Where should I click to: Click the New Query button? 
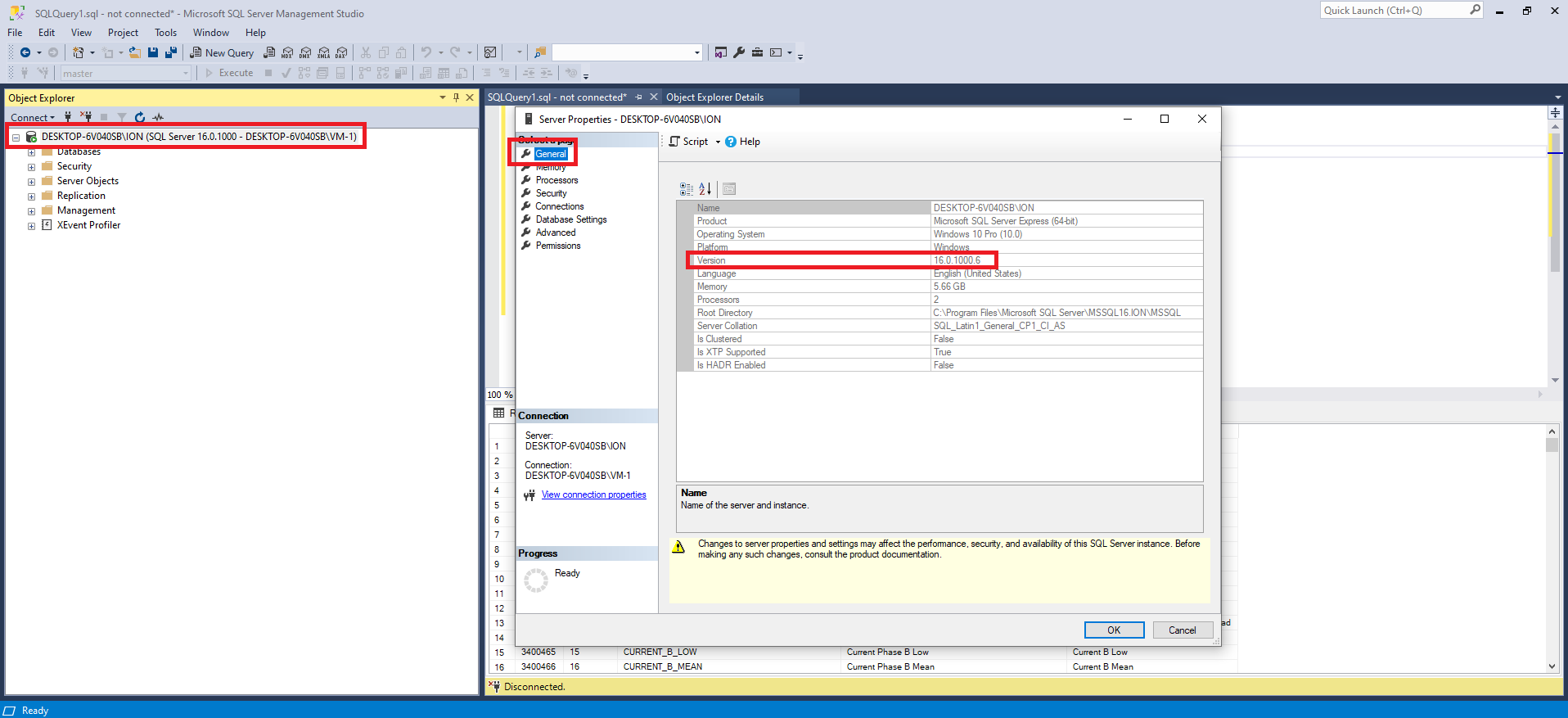(222, 52)
